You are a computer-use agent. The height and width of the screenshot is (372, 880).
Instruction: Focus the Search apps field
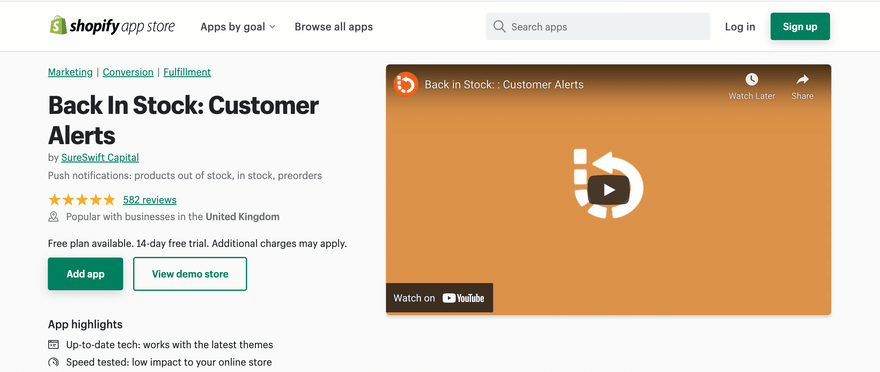click(598, 26)
